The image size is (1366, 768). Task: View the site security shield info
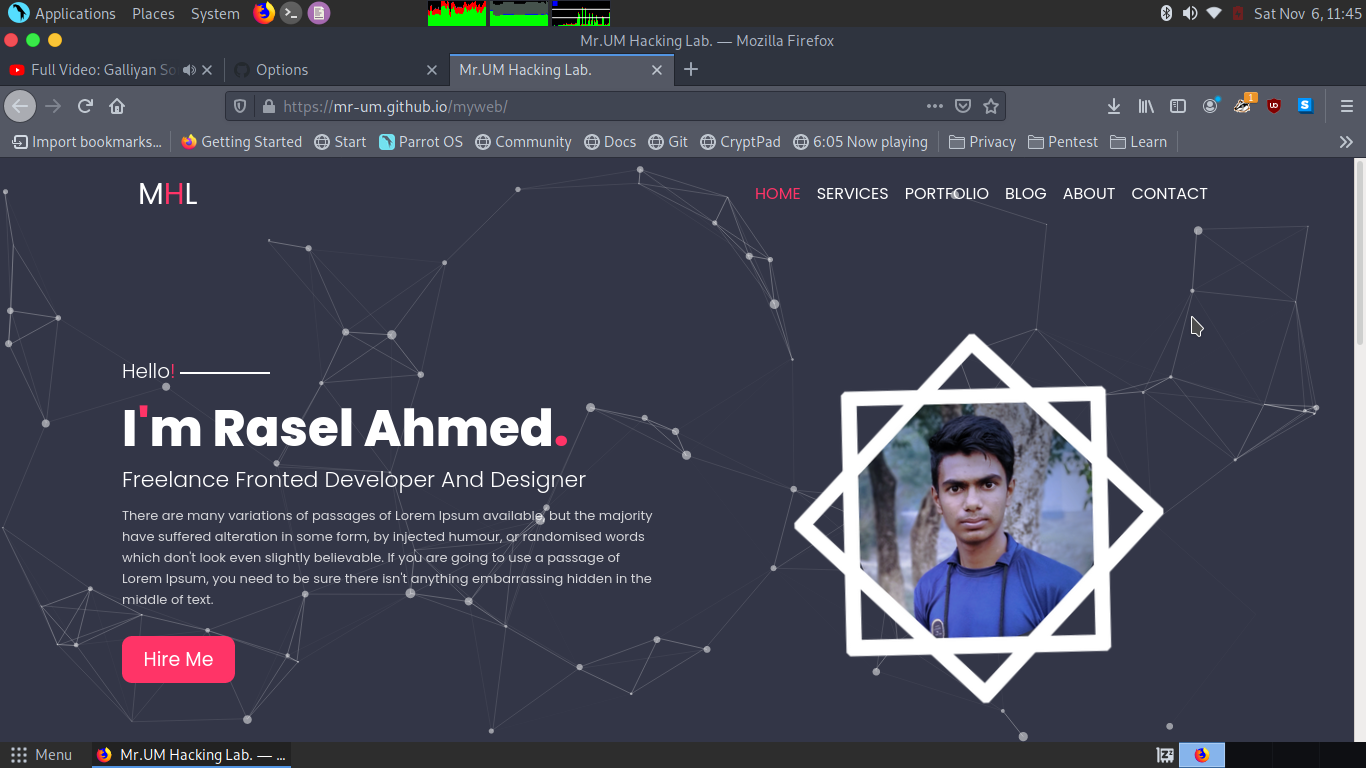pyautogui.click(x=239, y=106)
